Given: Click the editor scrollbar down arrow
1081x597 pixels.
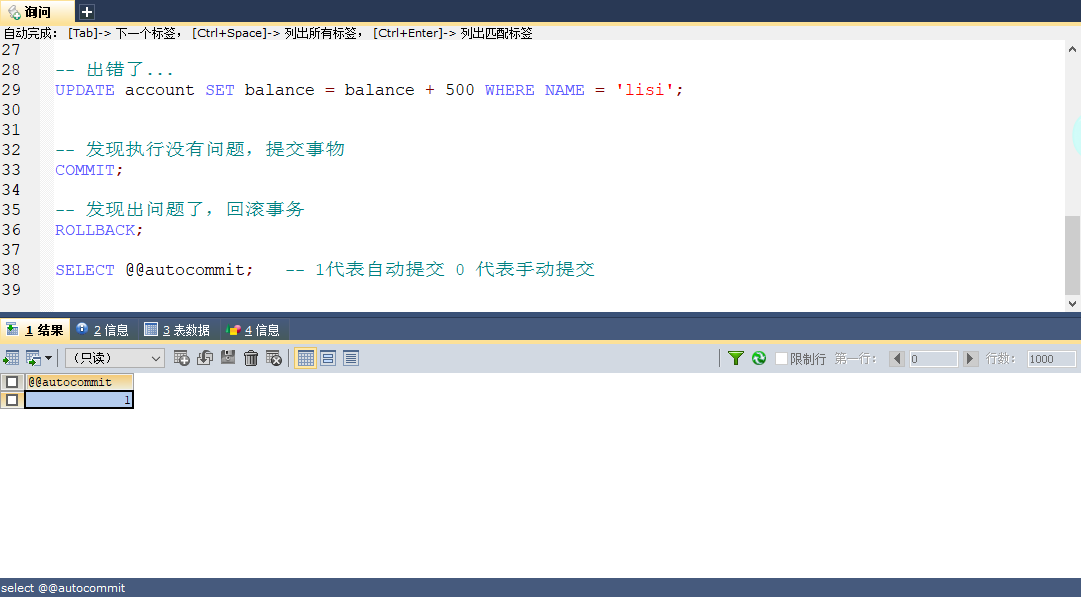Looking at the screenshot, I should [1072, 303].
